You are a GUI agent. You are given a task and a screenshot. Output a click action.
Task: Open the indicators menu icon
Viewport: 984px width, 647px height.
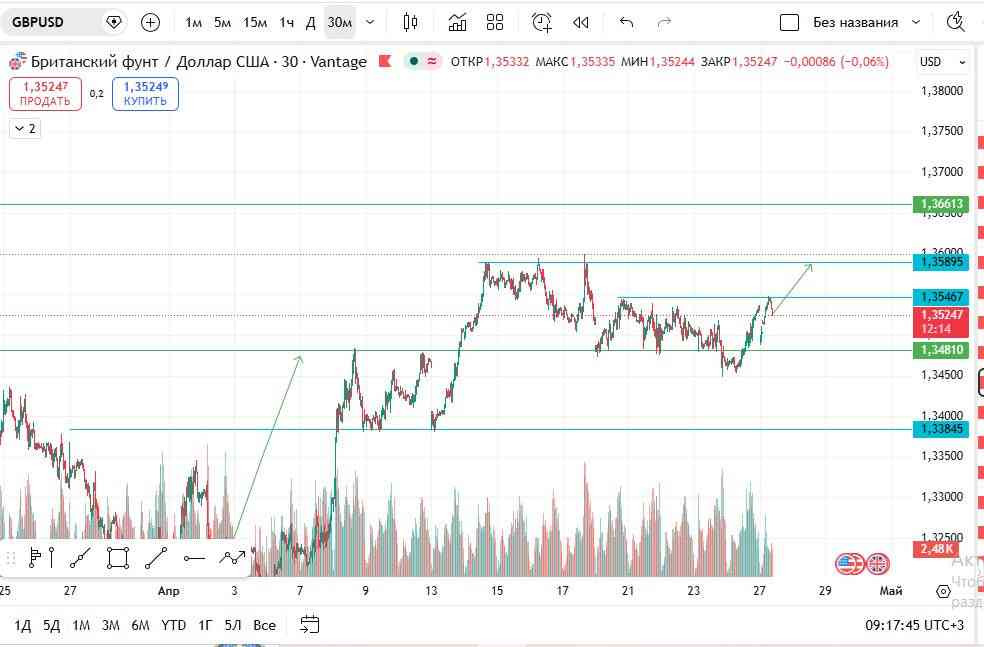457,23
